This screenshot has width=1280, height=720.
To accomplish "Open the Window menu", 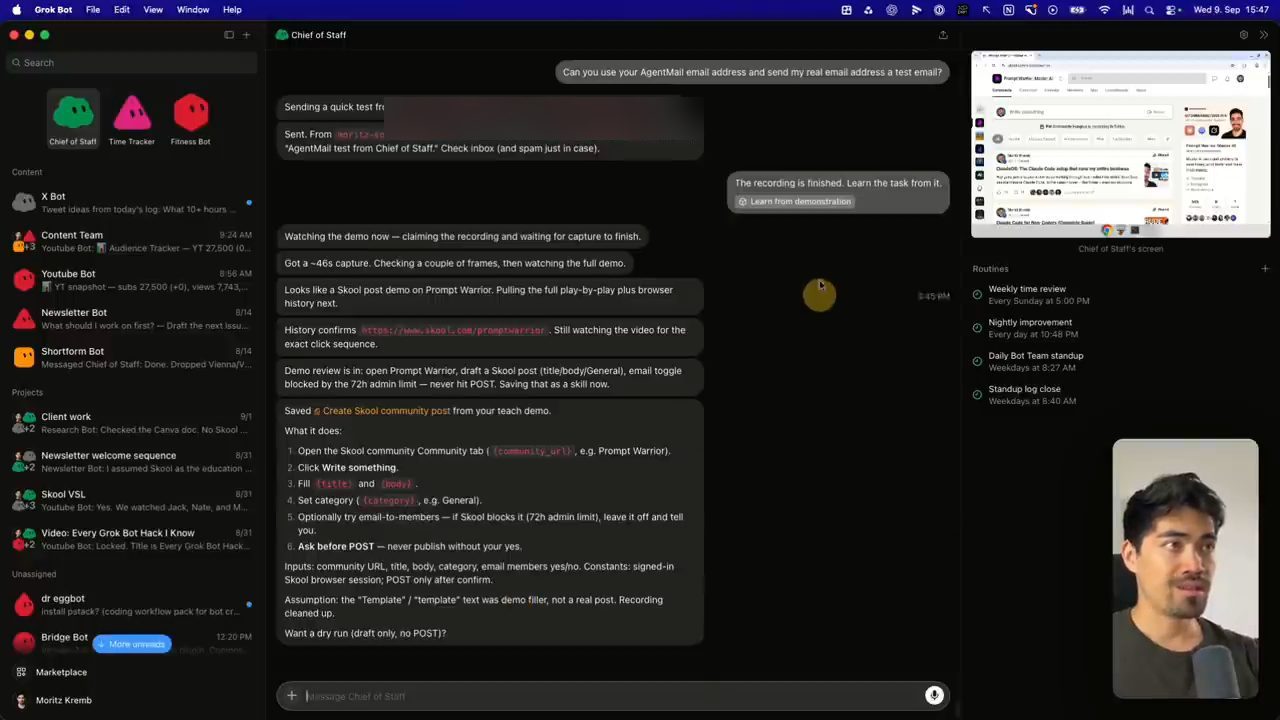I will [193, 10].
